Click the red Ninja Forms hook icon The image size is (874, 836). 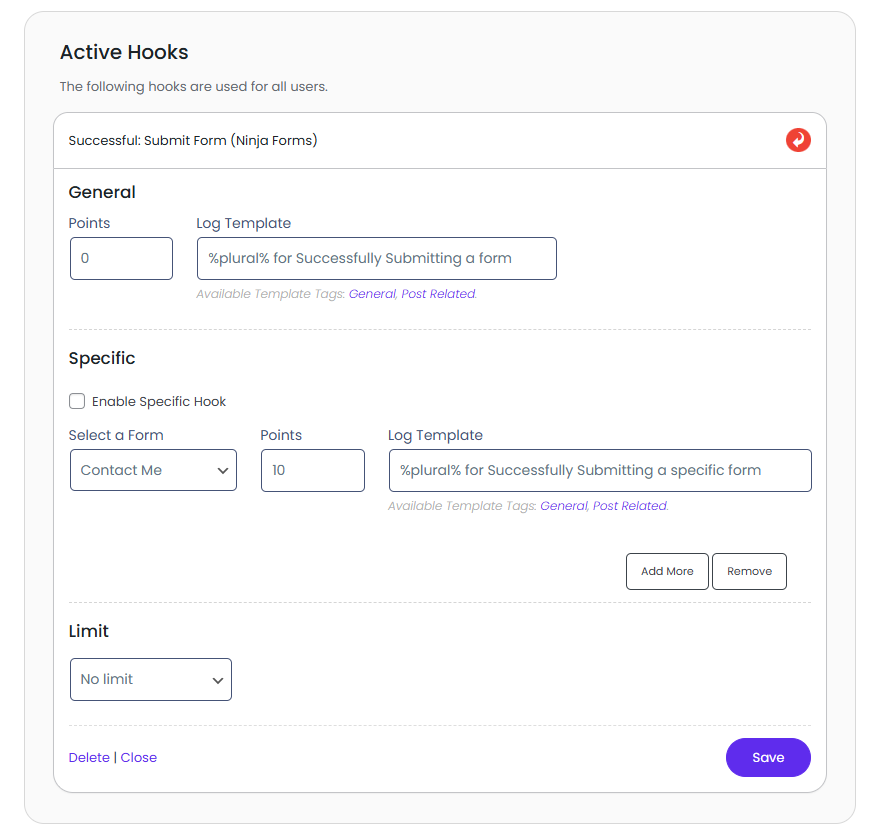(798, 140)
